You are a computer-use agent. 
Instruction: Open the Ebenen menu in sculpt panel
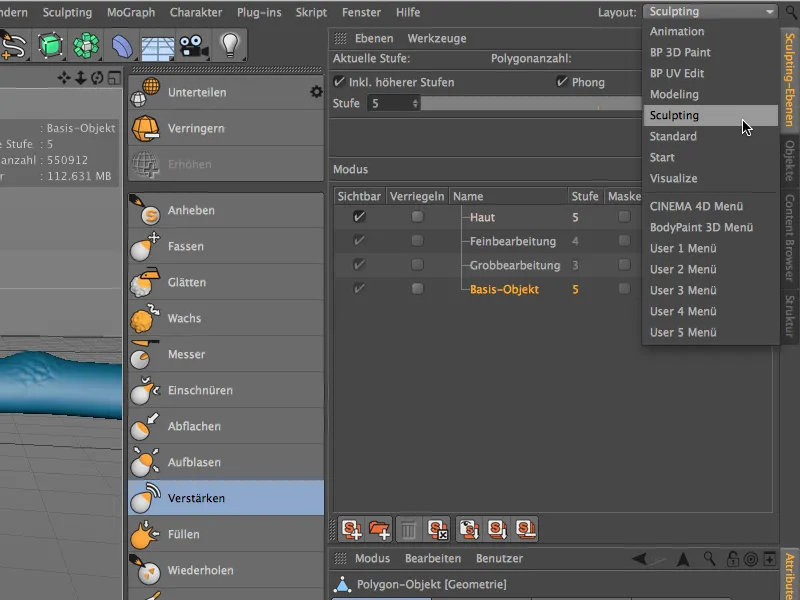click(x=374, y=39)
